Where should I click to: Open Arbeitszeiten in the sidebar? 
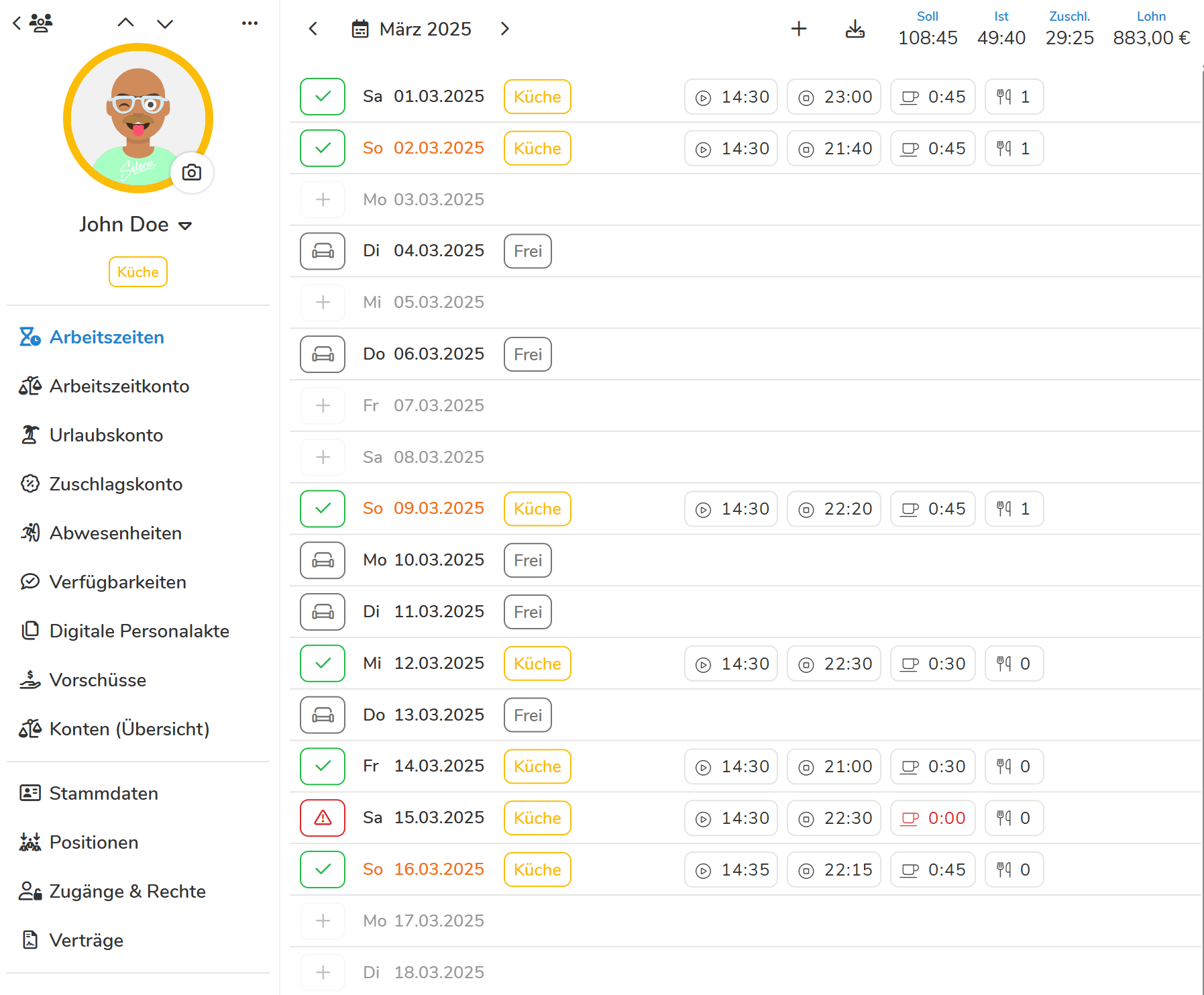92,337
